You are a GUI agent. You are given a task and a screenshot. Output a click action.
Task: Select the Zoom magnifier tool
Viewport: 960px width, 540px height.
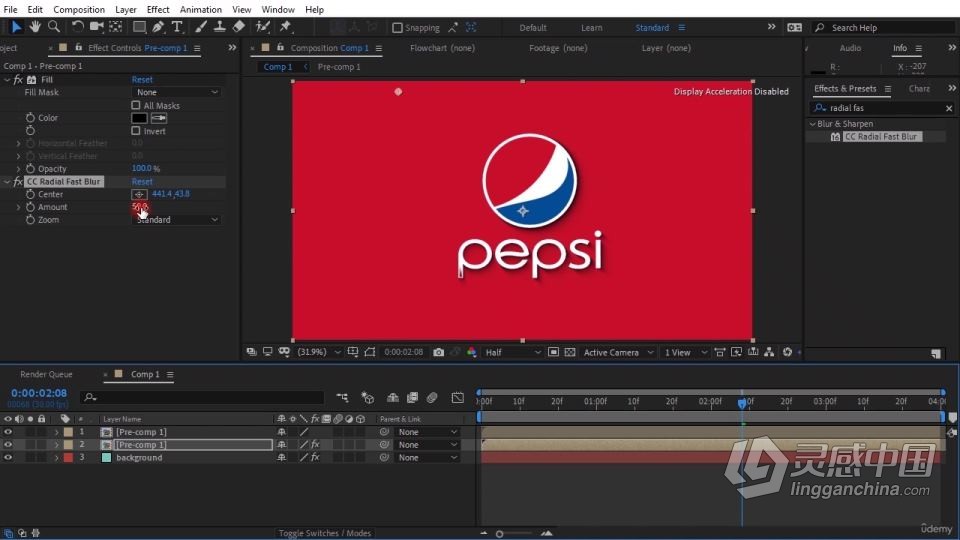54,26
